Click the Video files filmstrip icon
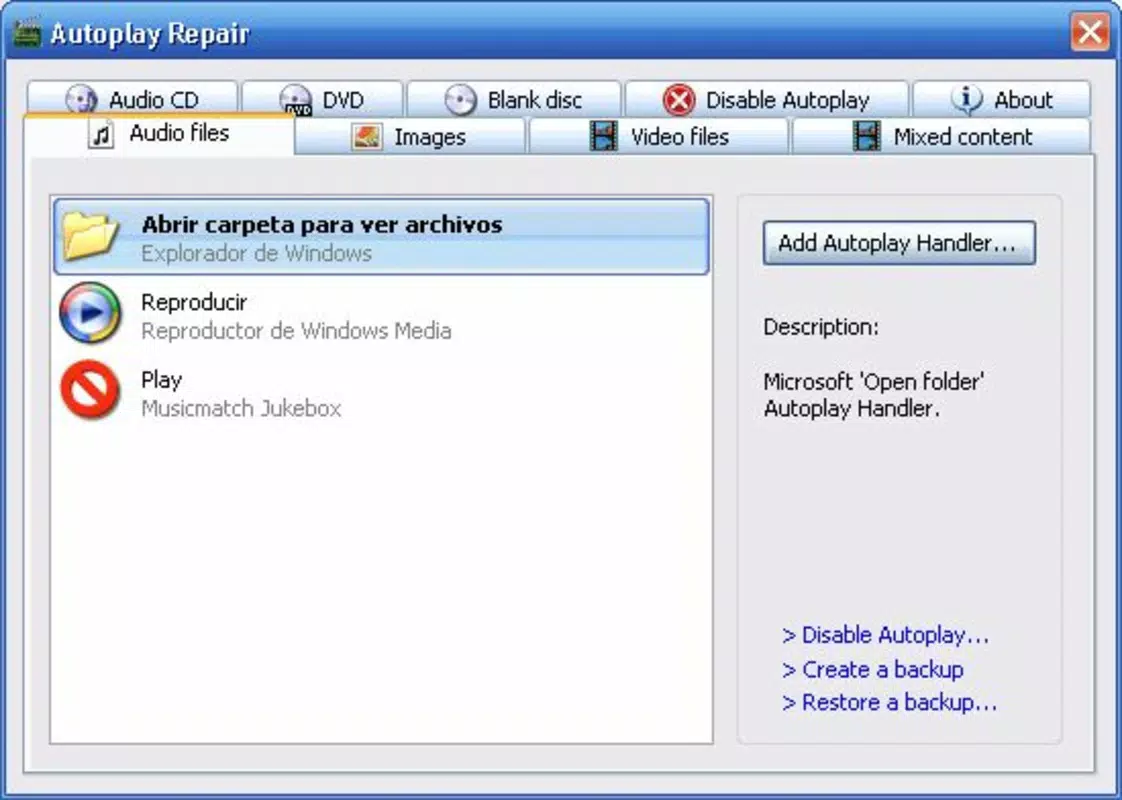The image size is (1122, 800). 603,136
